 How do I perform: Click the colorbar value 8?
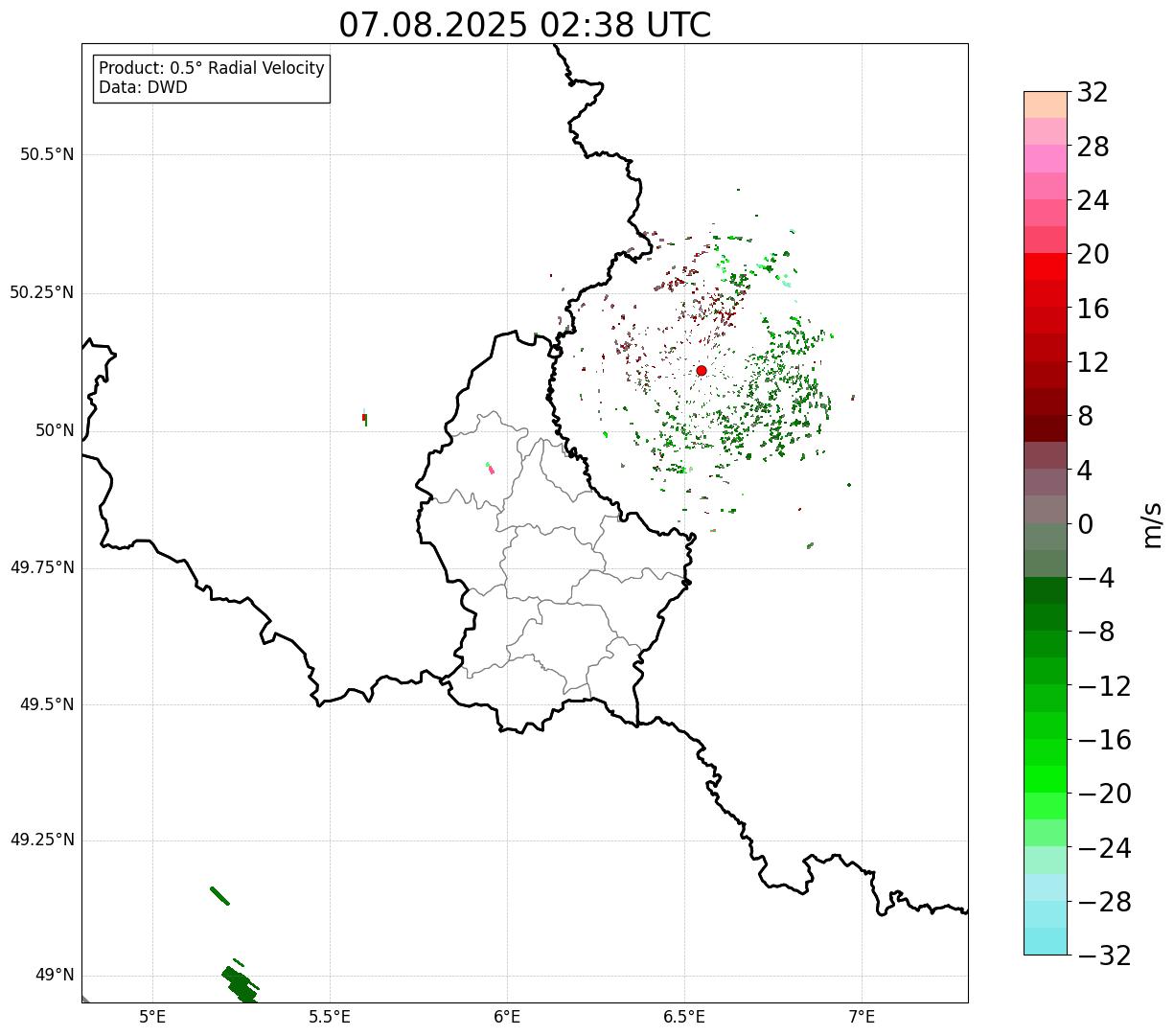[1085, 416]
